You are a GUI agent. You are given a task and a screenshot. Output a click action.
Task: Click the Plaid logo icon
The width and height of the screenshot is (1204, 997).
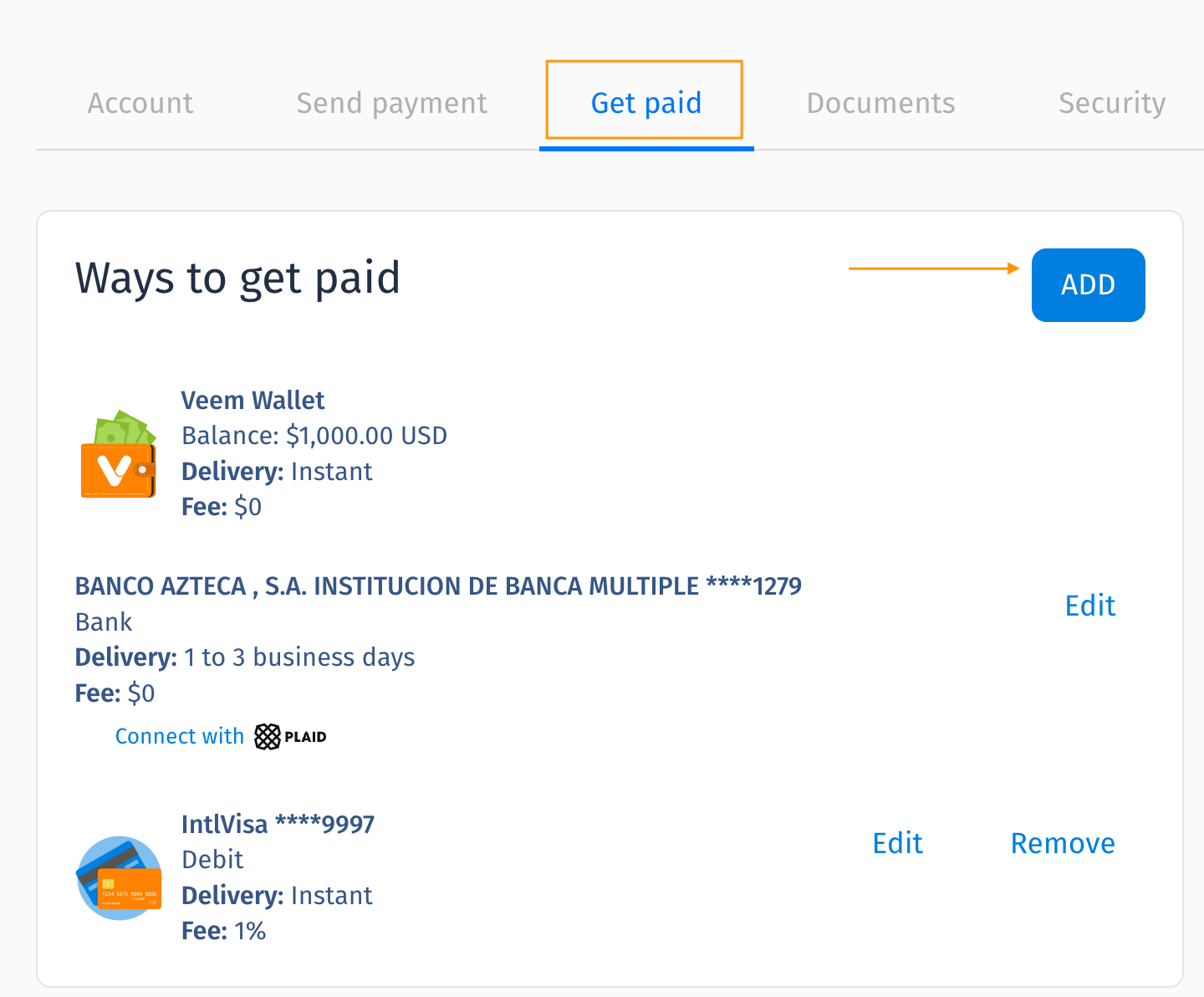tap(290, 737)
